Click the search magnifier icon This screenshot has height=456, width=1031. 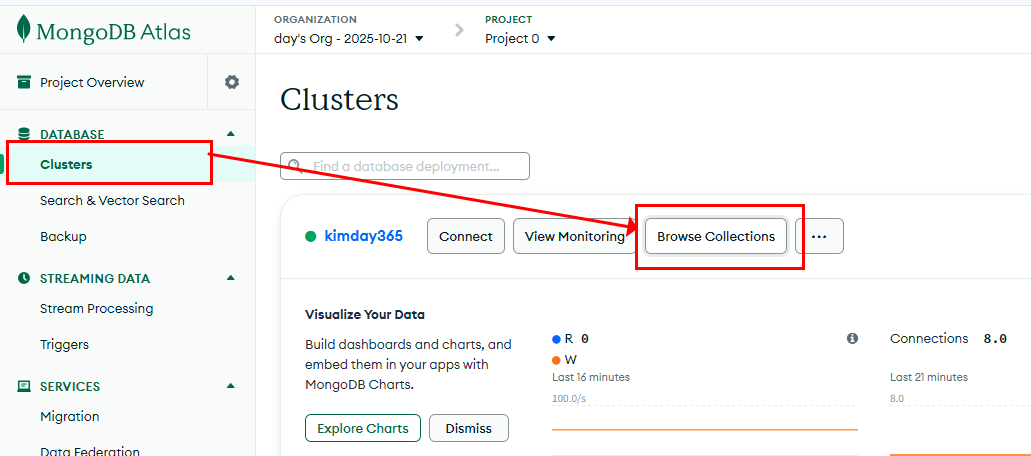point(295,166)
